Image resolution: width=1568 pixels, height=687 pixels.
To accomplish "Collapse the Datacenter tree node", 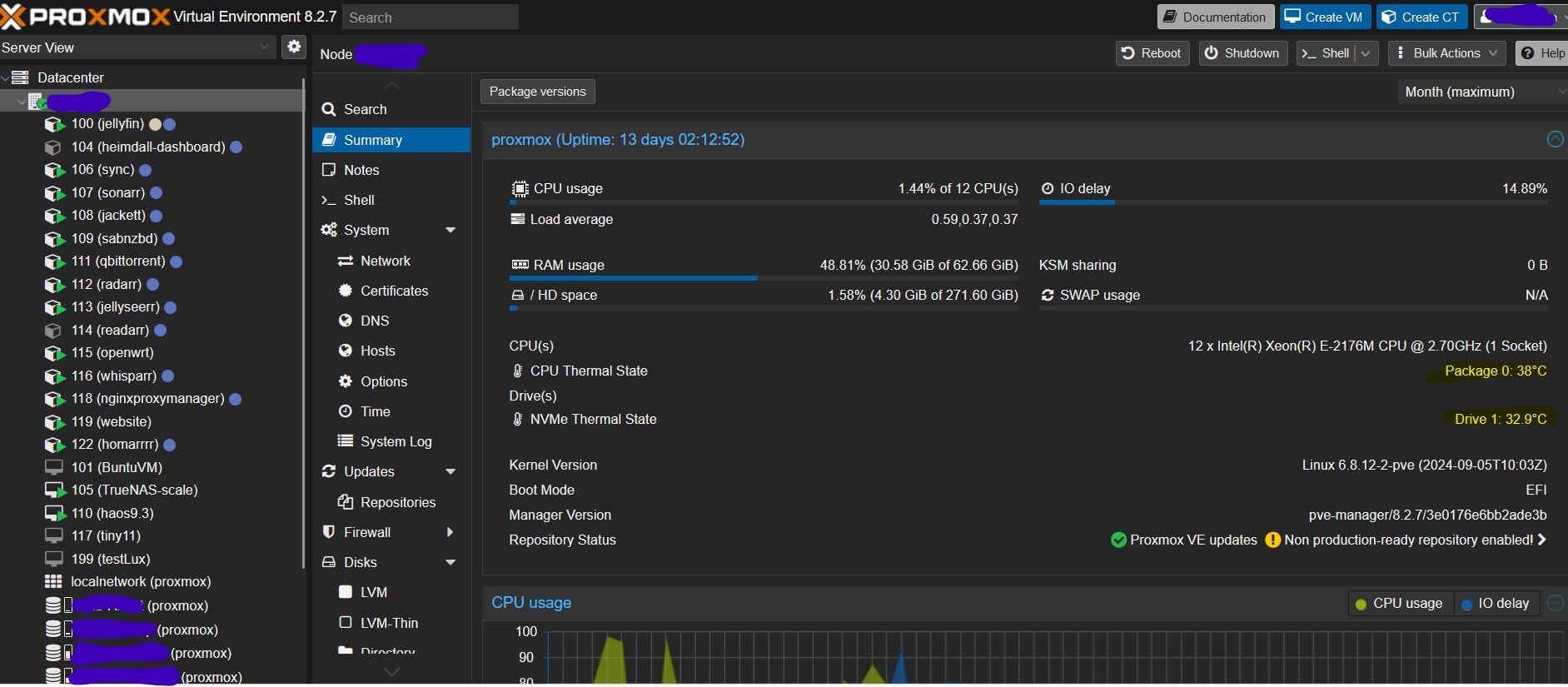I will (x=5, y=77).
